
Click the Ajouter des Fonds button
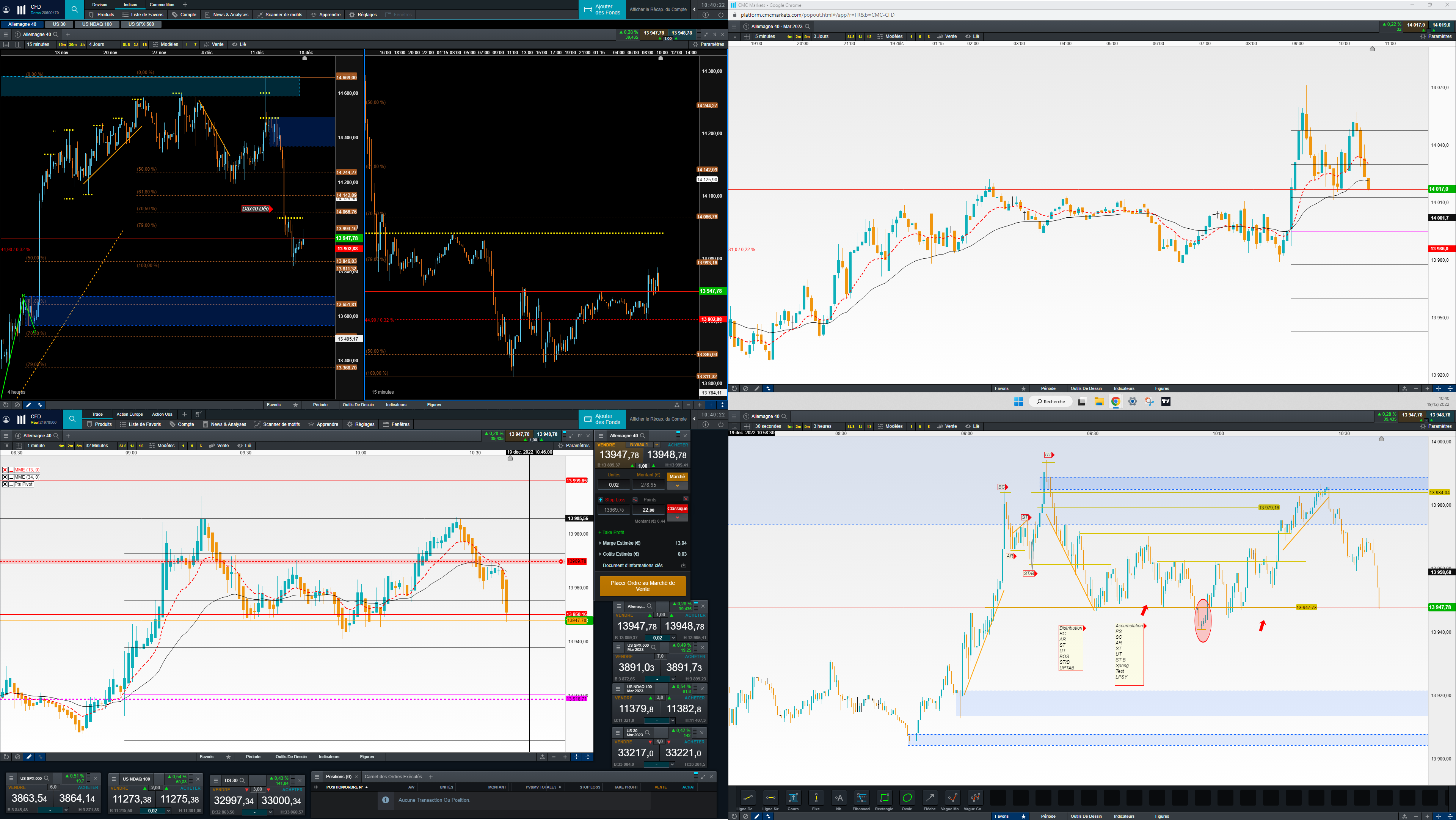point(602,9)
